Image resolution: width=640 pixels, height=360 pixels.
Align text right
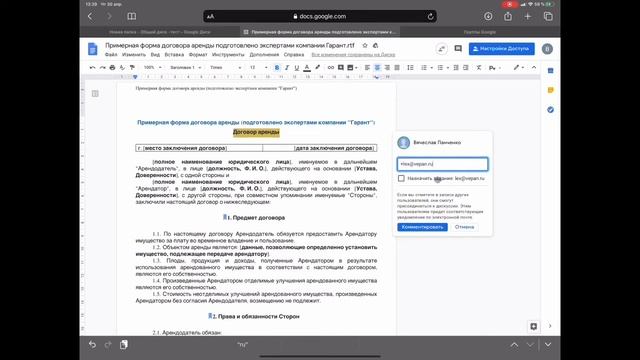387,67
